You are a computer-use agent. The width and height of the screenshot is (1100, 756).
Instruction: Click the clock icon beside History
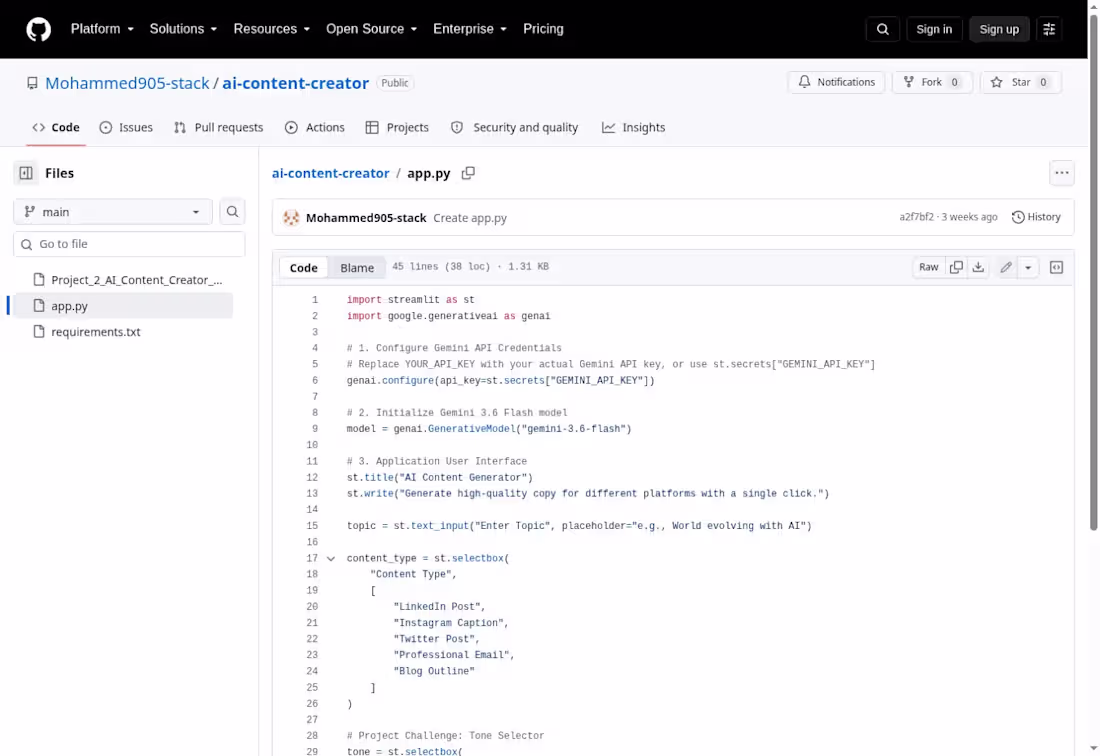pos(1018,217)
